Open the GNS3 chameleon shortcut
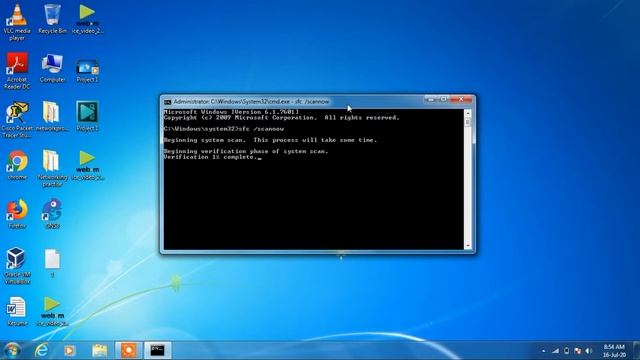The image size is (640, 360). pyautogui.click(x=52, y=213)
